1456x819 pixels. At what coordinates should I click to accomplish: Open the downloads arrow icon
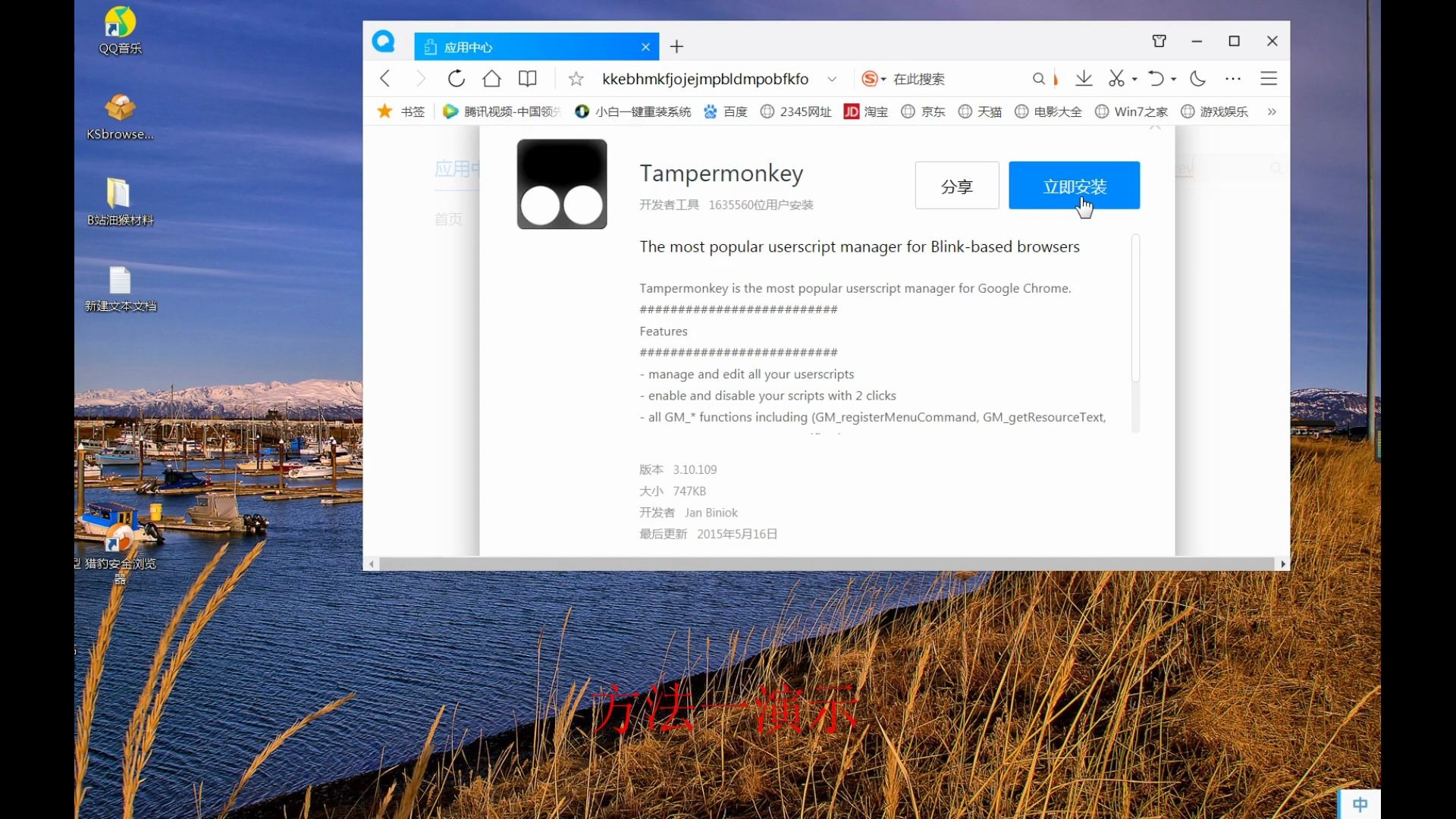pyautogui.click(x=1084, y=78)
